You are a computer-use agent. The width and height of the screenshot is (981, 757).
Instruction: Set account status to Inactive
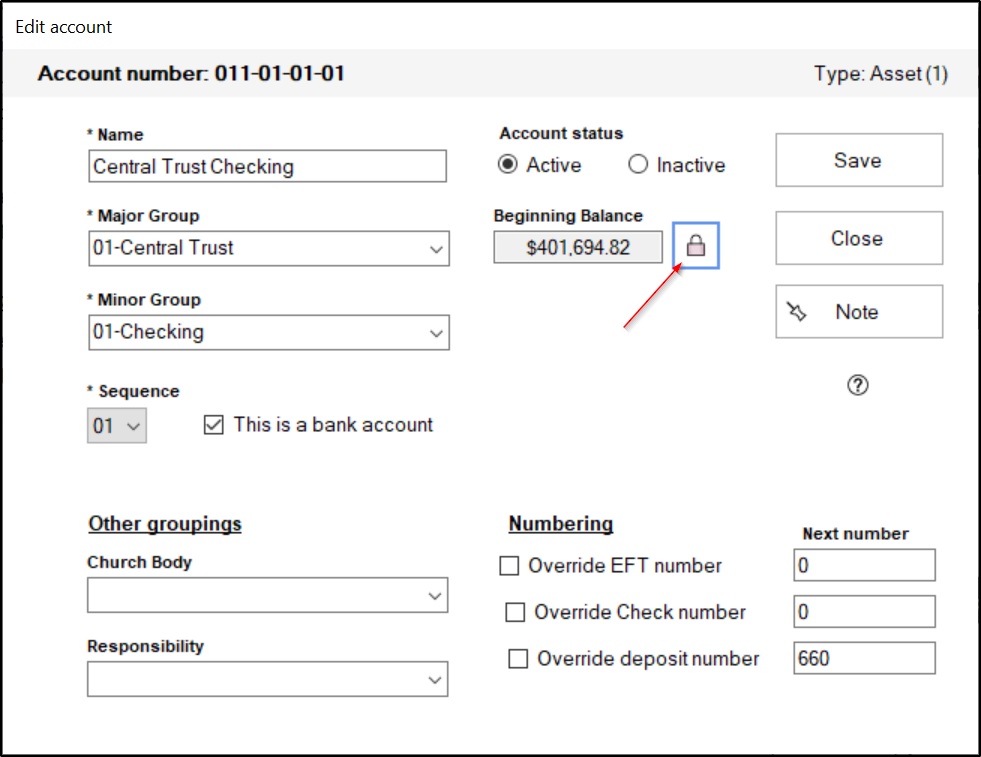[x=638, y=165]
